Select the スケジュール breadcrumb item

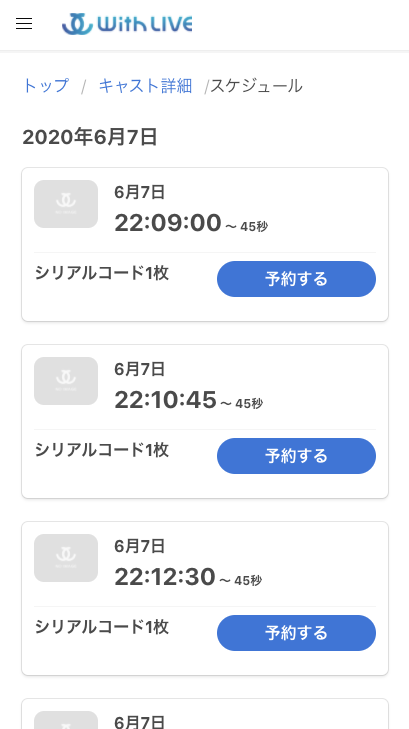coord(256,86)
